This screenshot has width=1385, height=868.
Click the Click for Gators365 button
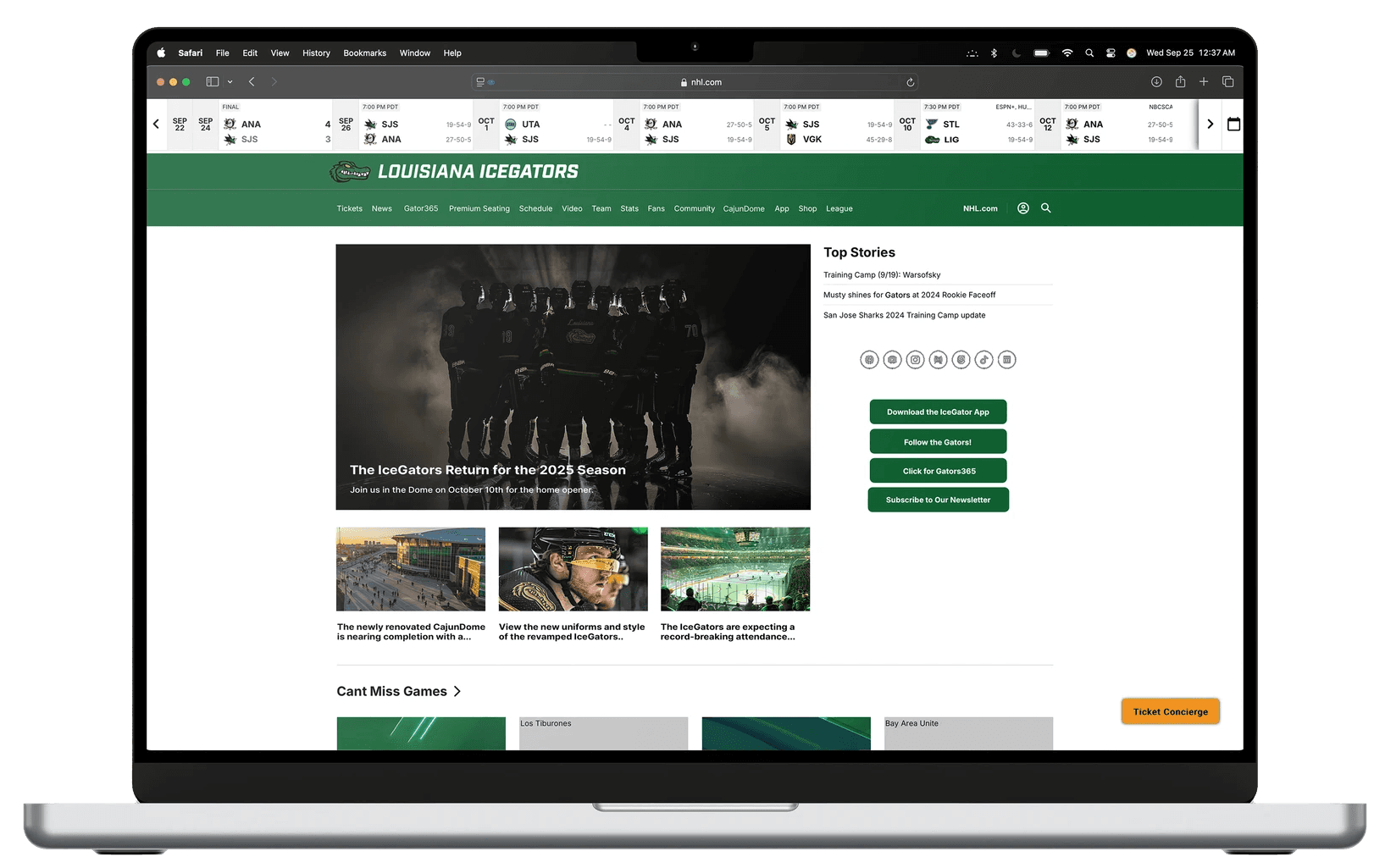(x=938, y=471)
